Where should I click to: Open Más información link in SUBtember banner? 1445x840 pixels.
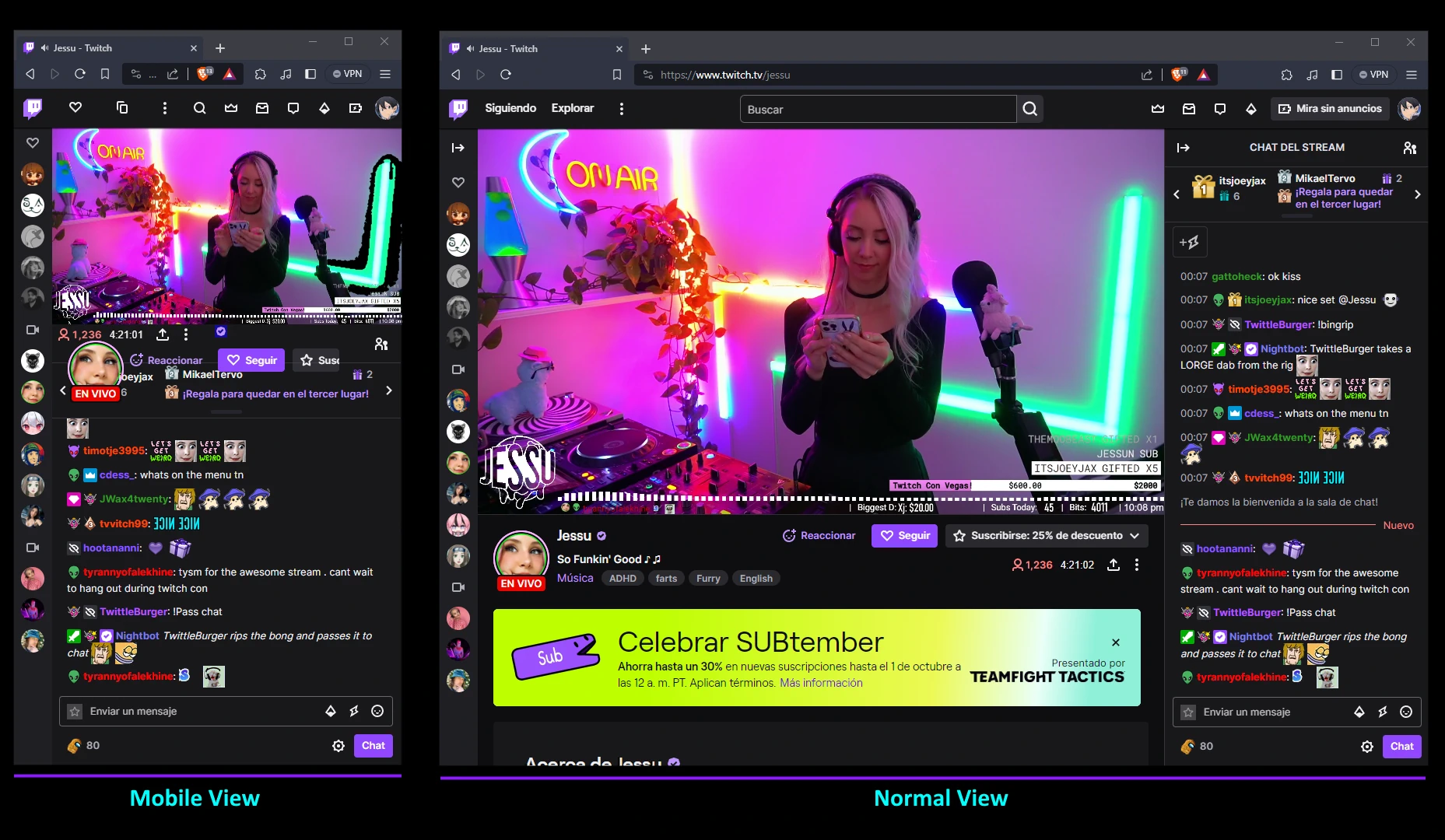coord(821,683)
